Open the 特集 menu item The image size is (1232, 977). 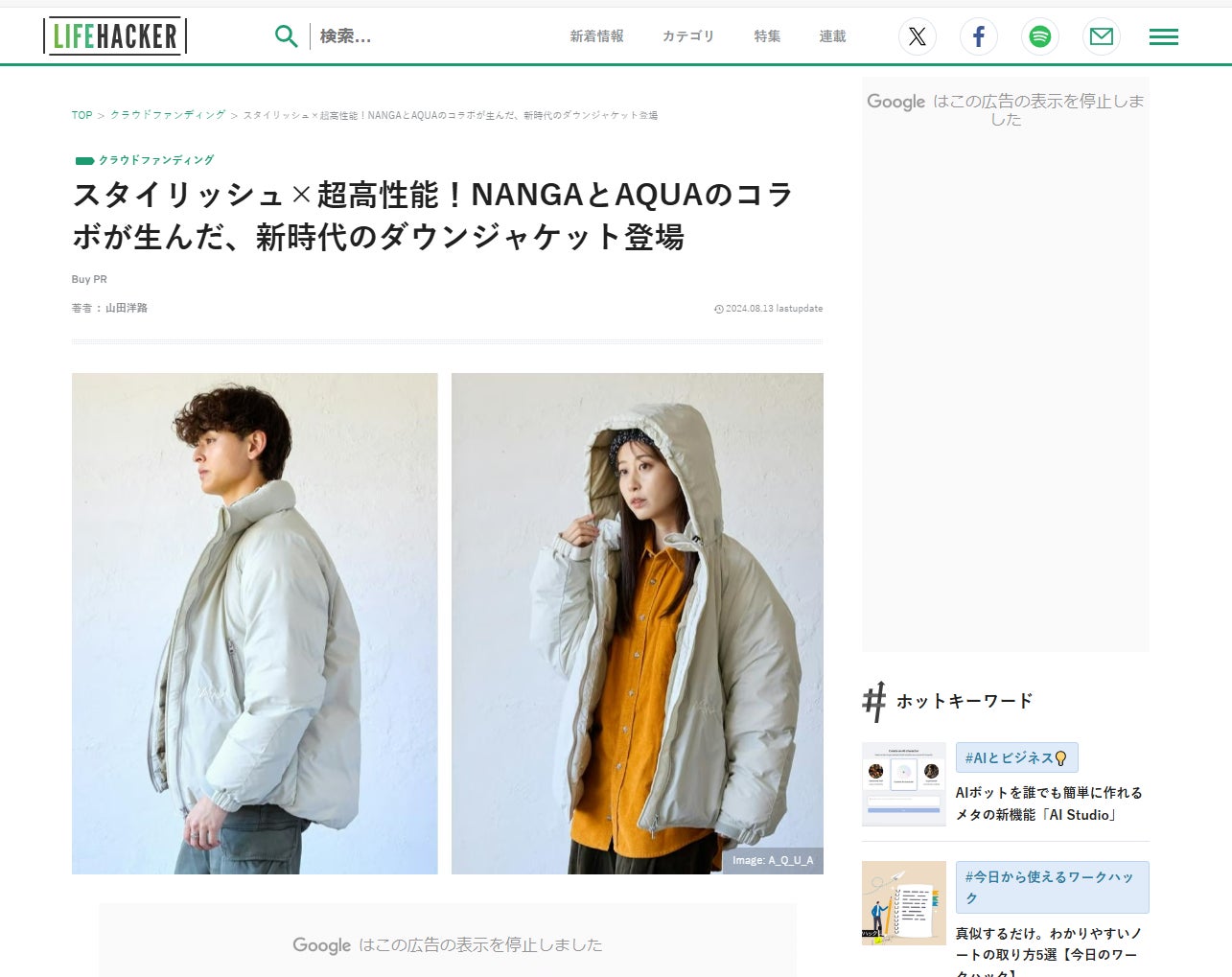pos(767,36)
